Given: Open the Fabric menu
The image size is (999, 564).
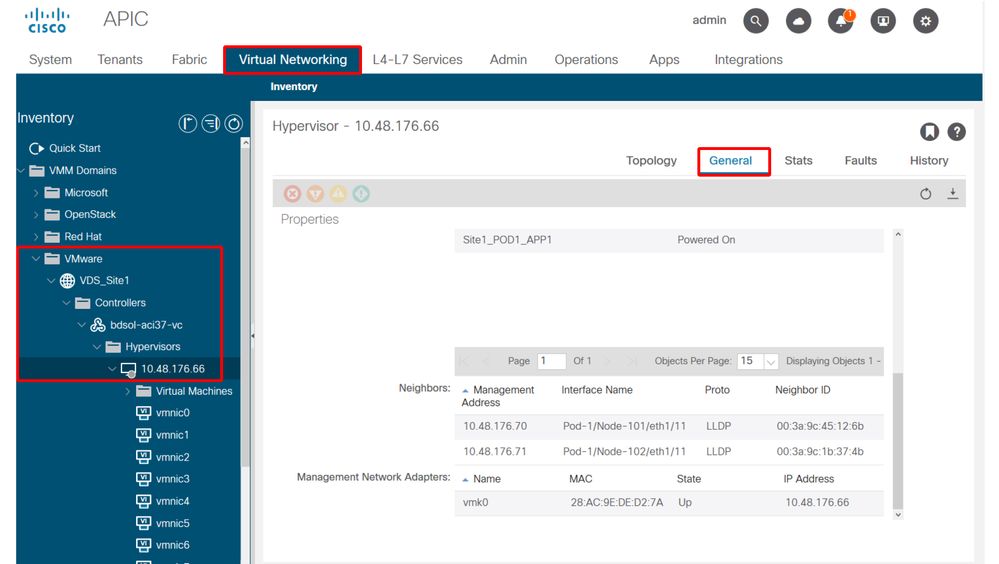Looking at the screenshot, I should 189,59.
